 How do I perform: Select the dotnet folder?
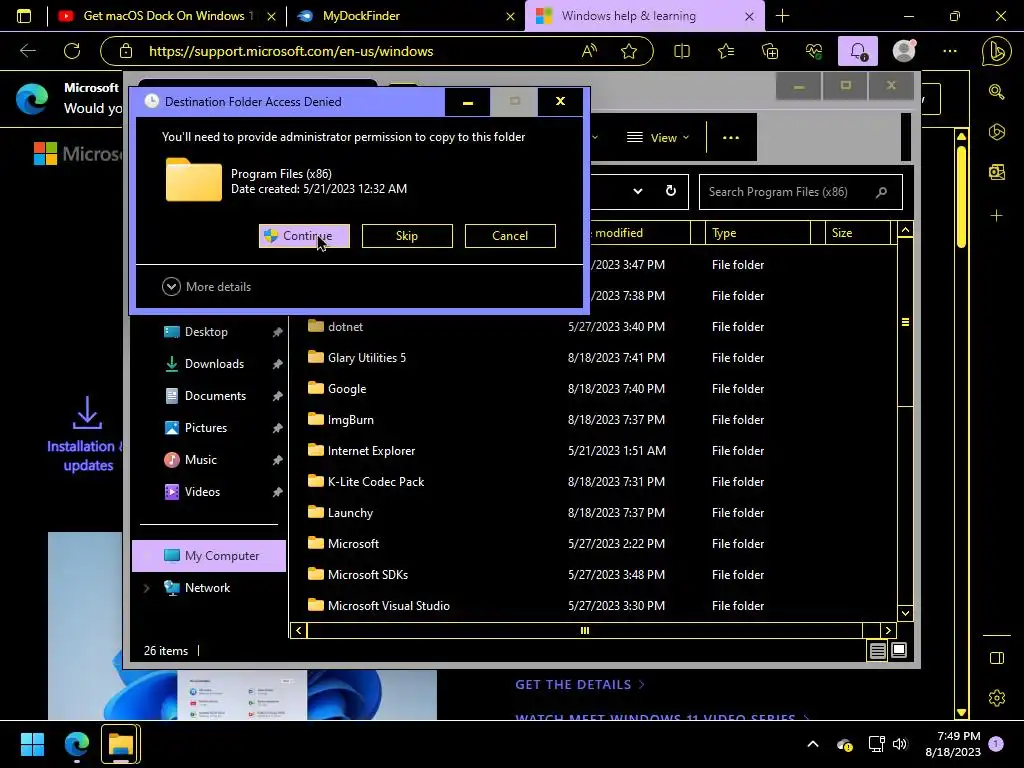point(345,327)
